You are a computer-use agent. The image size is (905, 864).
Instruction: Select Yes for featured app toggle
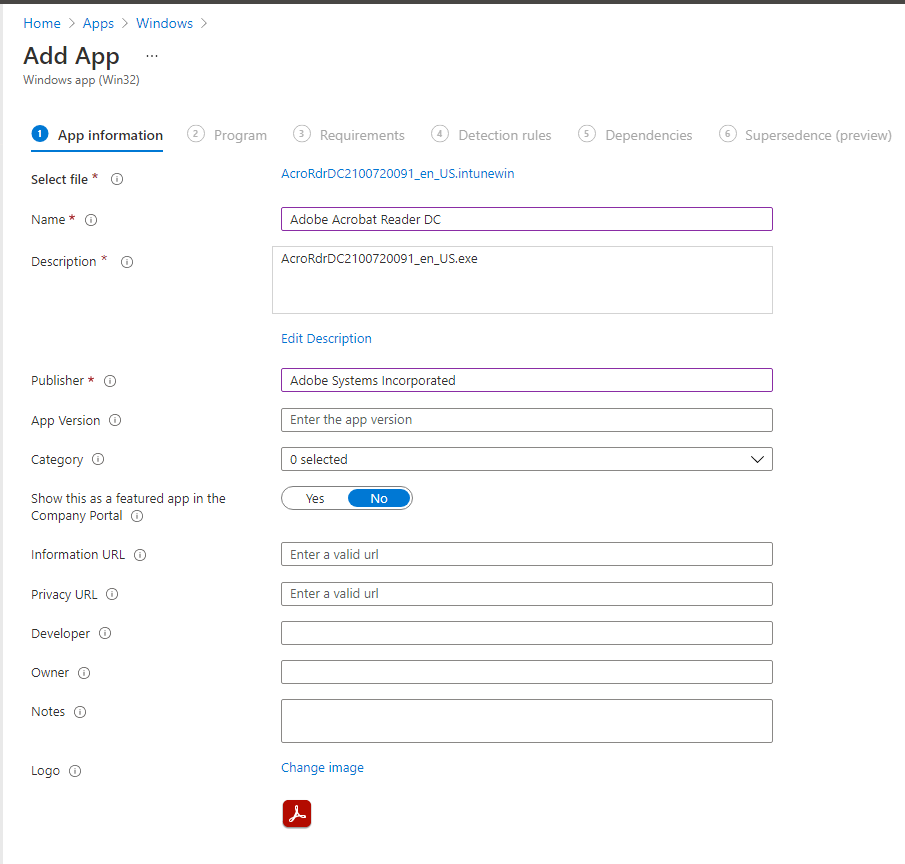315,499
